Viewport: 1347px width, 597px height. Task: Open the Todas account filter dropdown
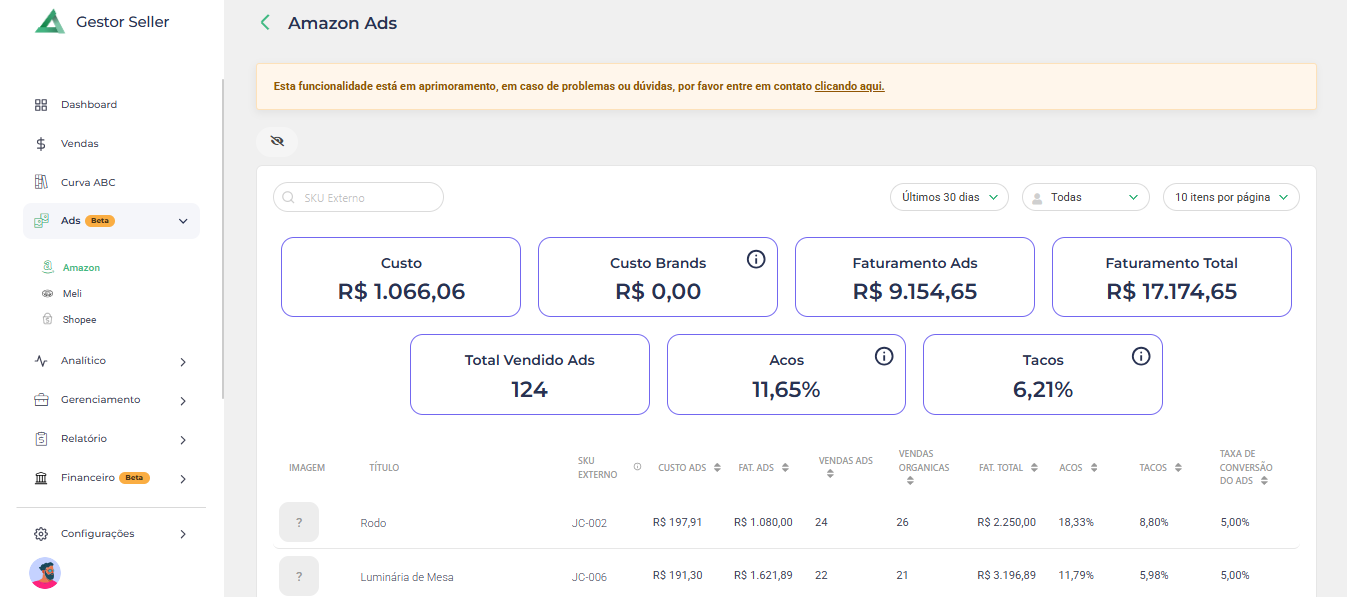click(1085, 198)
